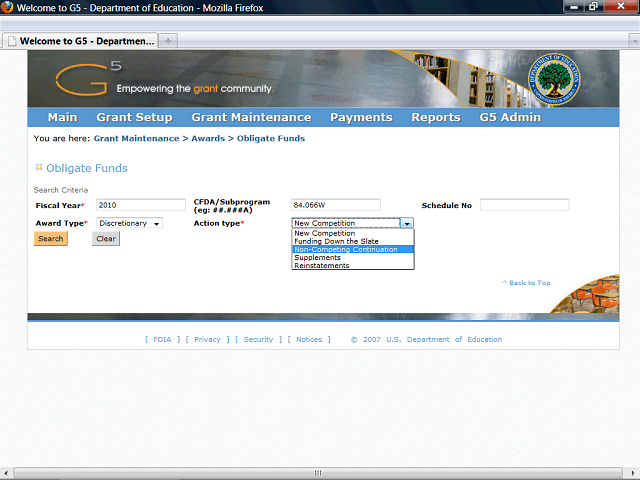640x480 pixels.
Task: Click the Grant Maintenance breadcrumb link
Action: (x=136, y=138)
